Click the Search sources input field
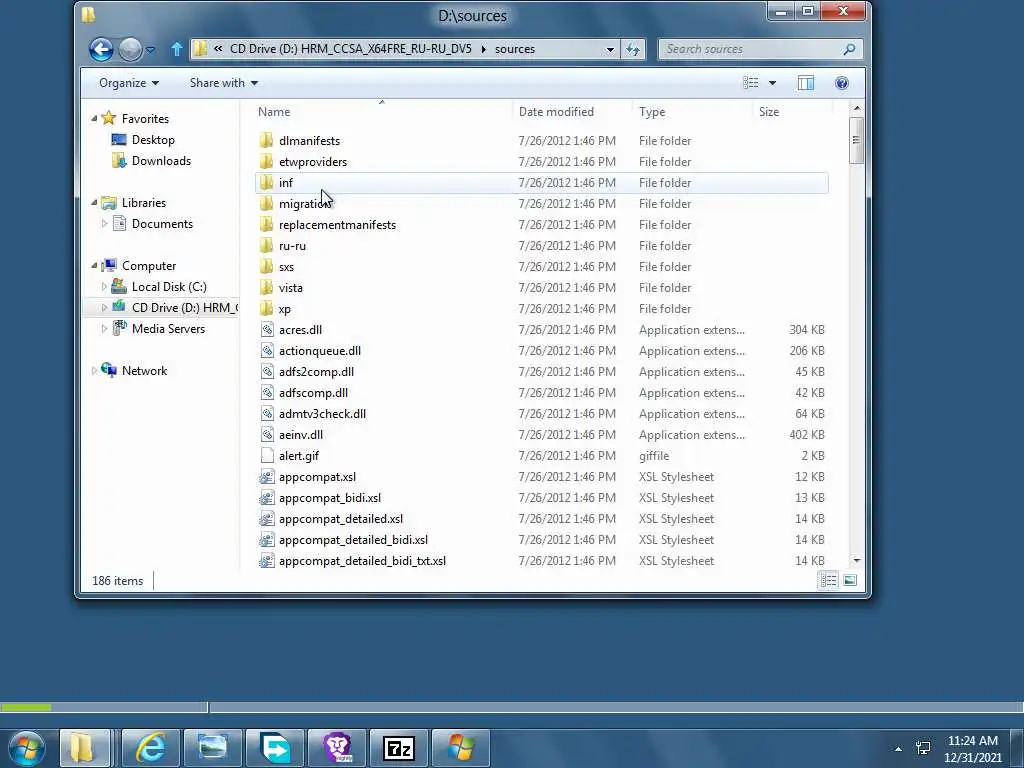This screenshot has width=1024, height=768. [x=750, y=49]
